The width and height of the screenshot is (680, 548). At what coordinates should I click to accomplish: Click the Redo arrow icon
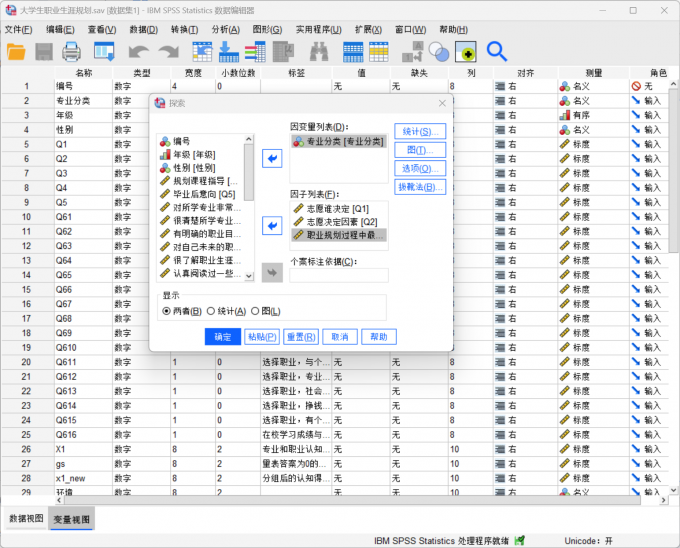(169, 52)
